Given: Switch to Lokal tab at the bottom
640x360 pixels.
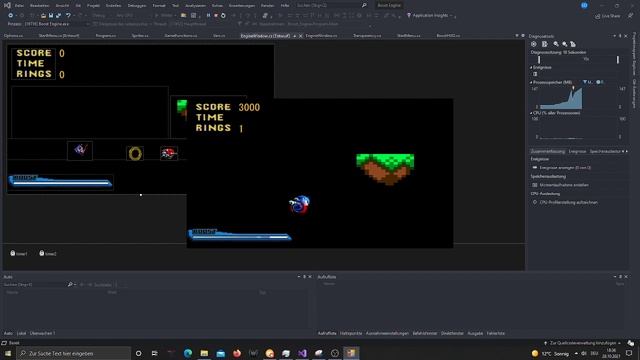Looking at the screenshot, I should [21, 333].
